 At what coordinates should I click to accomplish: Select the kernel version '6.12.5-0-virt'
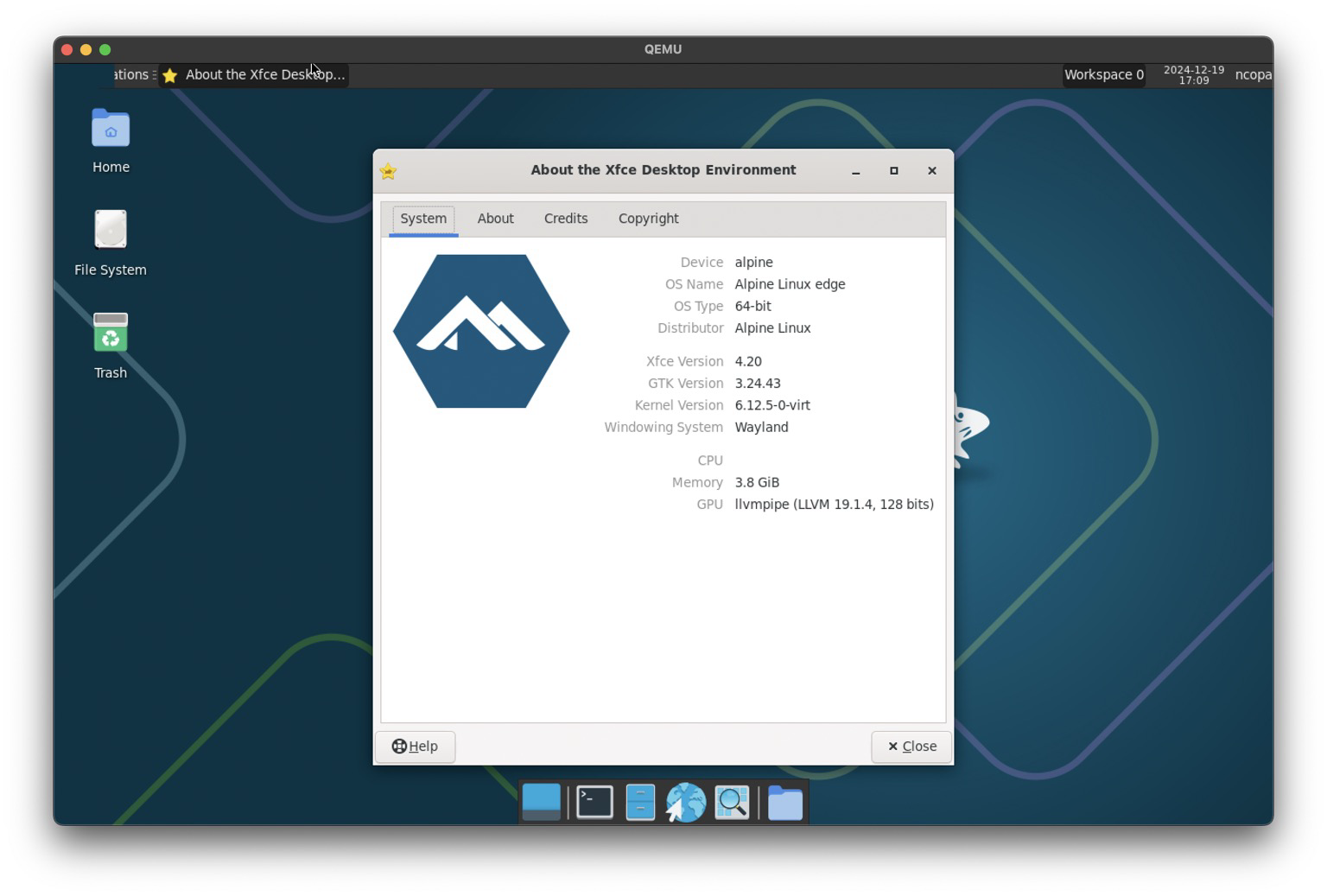772,405
